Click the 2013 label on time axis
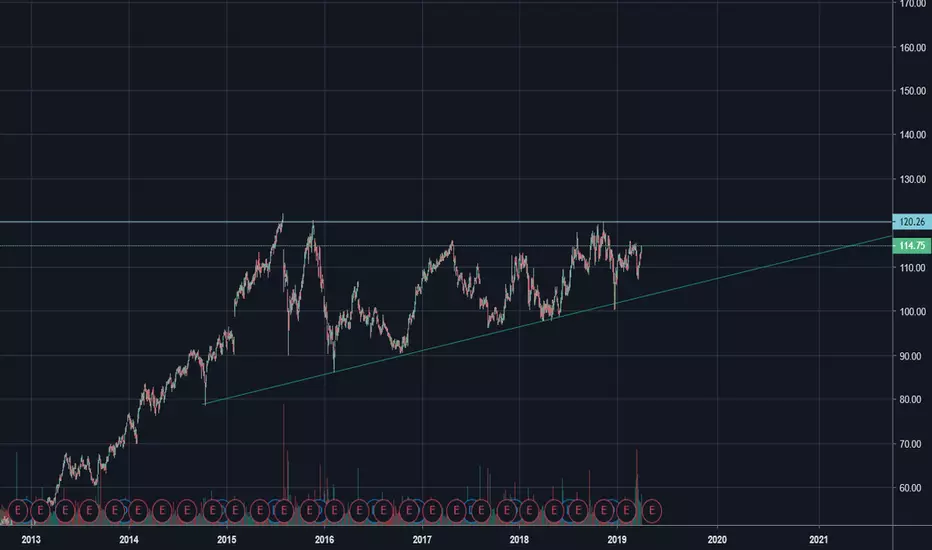This screenshot has width=932, height=550. click(31, 540)
